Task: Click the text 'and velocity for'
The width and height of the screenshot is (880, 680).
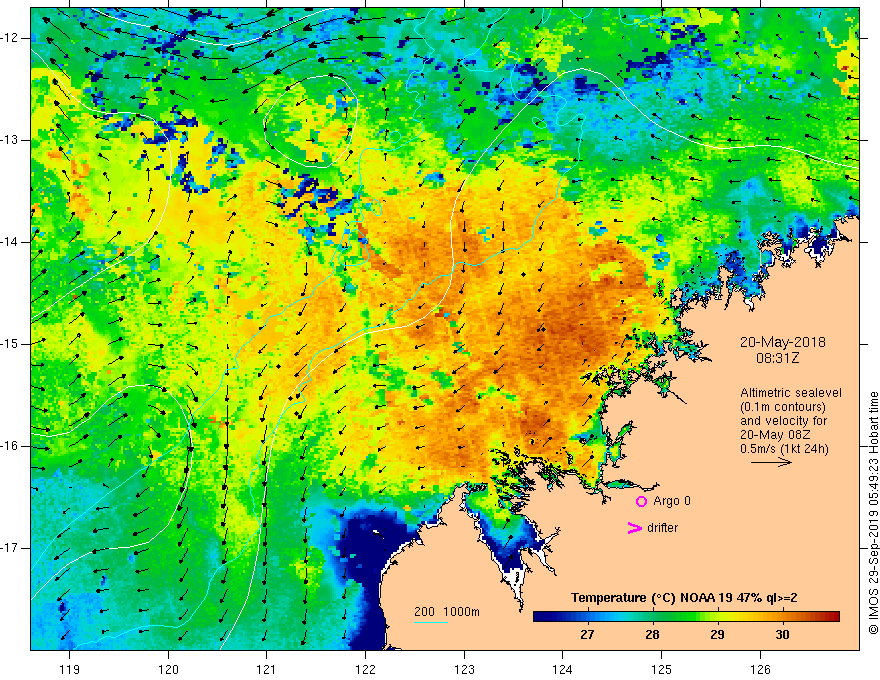Action: (x=783, y=421)
